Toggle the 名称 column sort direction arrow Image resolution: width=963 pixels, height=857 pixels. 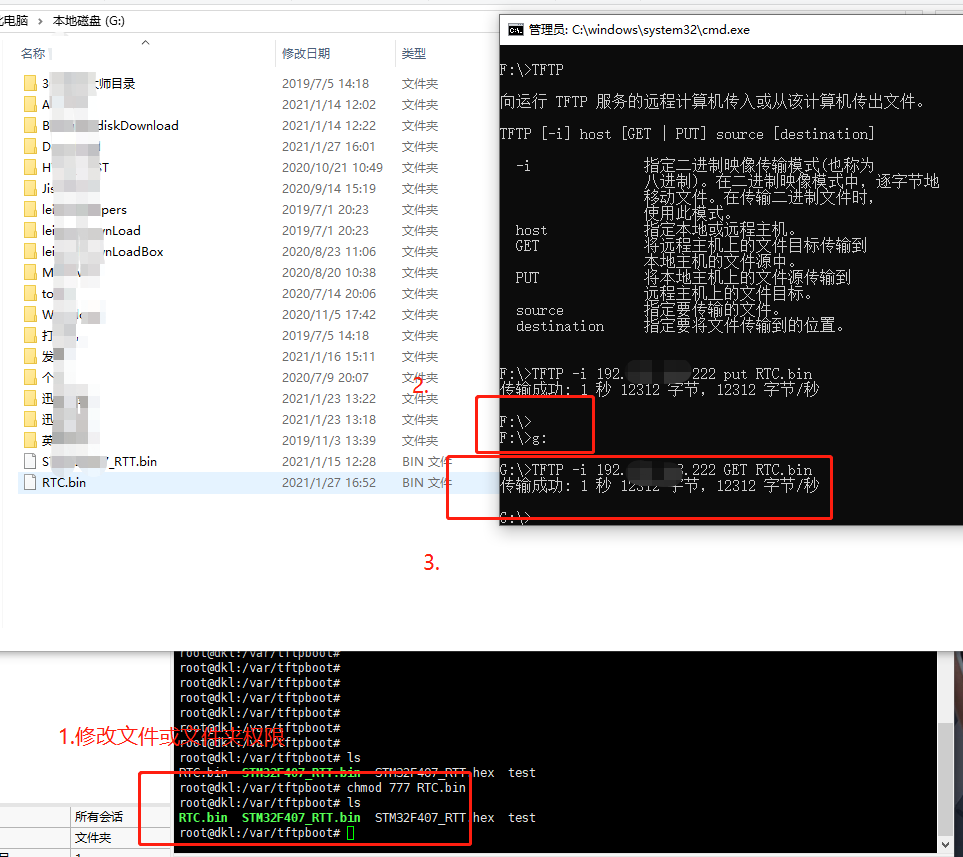click(147, 42)
